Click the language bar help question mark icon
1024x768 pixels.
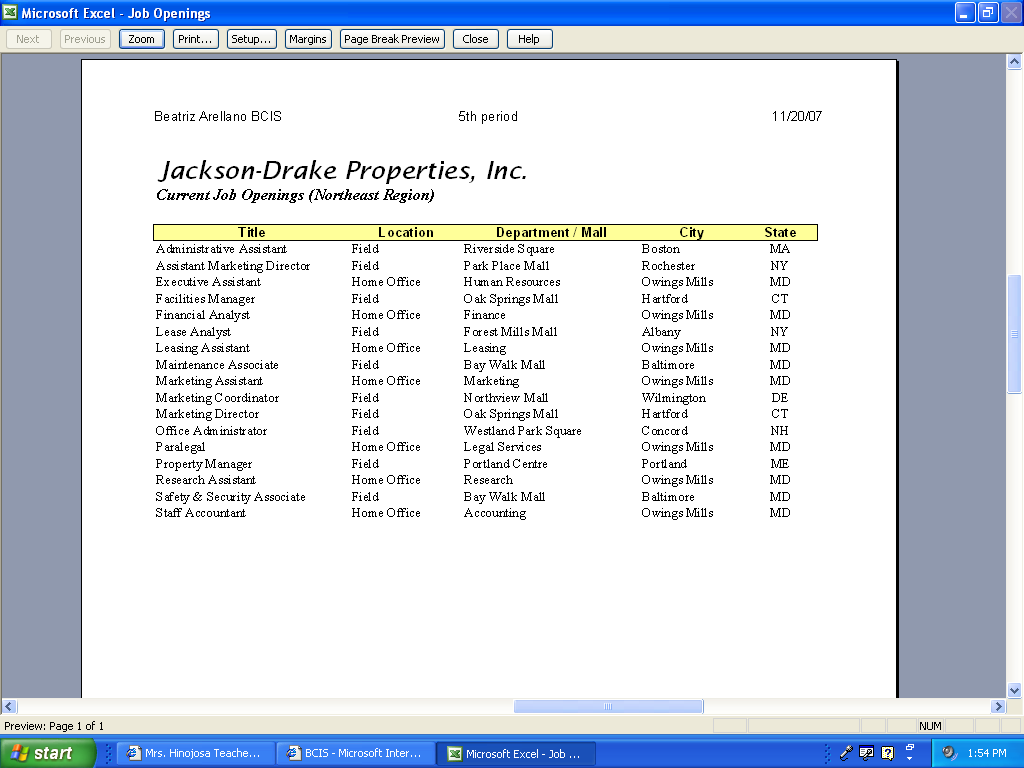tap(888, 753)
